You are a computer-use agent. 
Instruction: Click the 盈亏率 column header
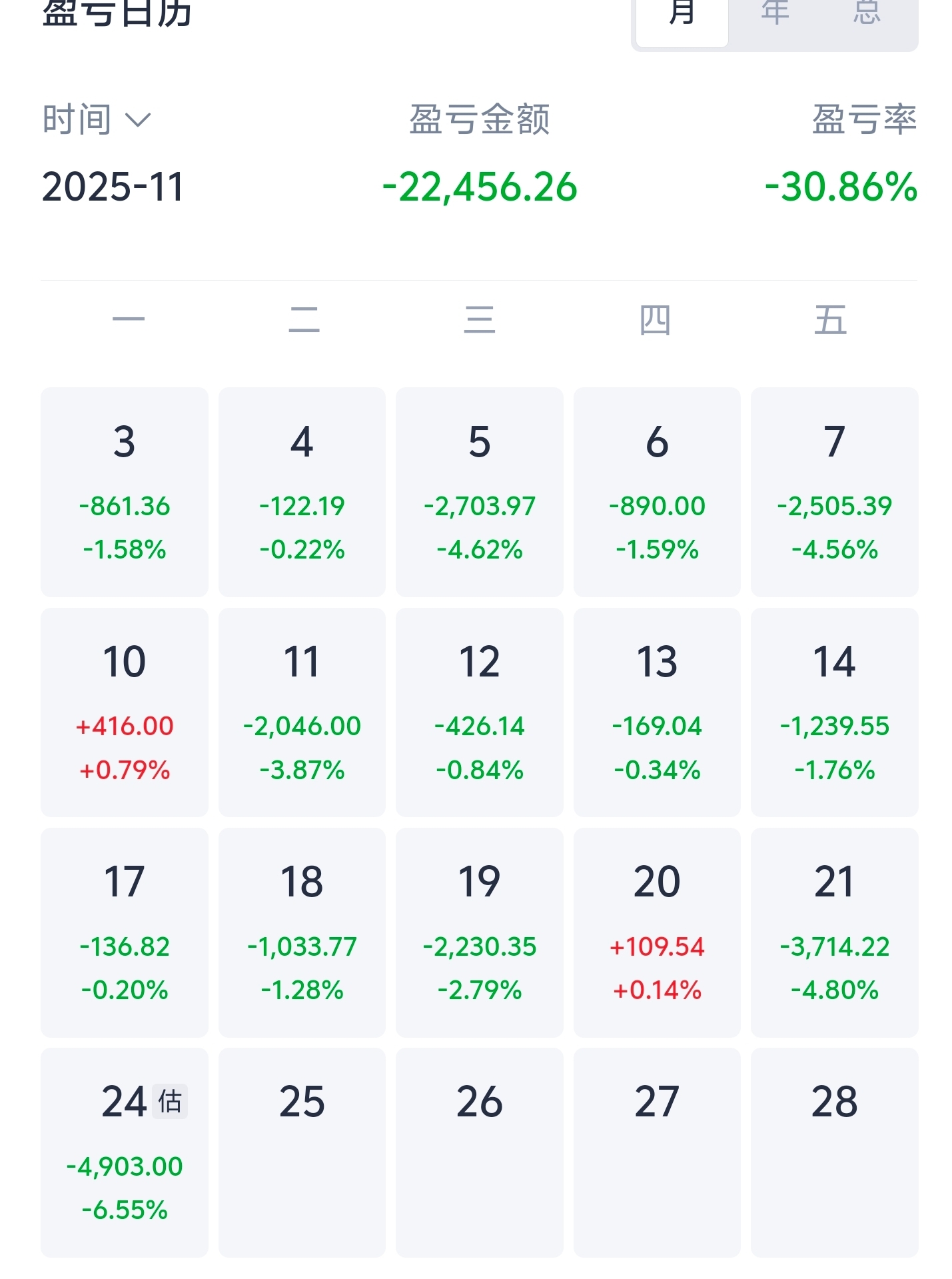[x=864, y=120]
